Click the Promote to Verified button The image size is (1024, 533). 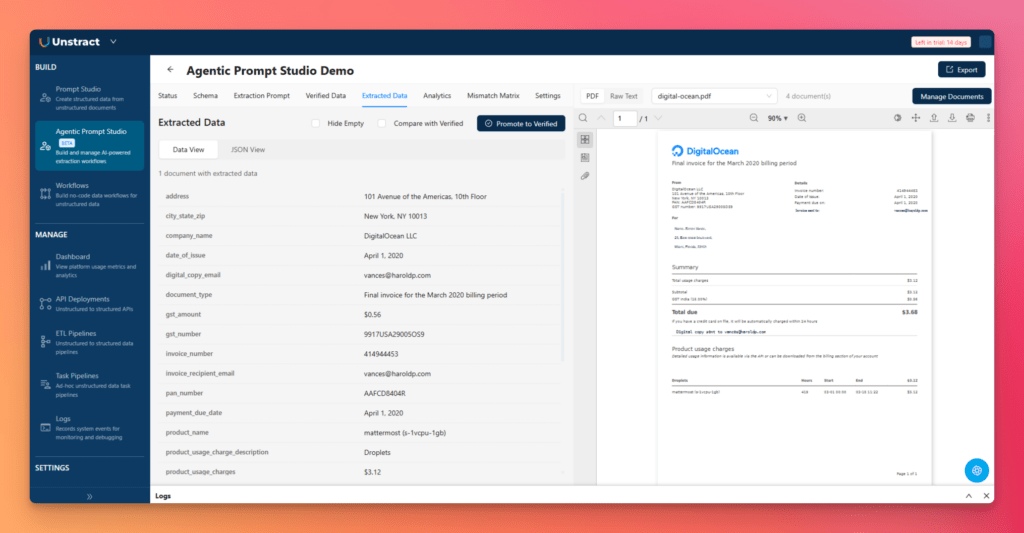click(x=521, y=123)
